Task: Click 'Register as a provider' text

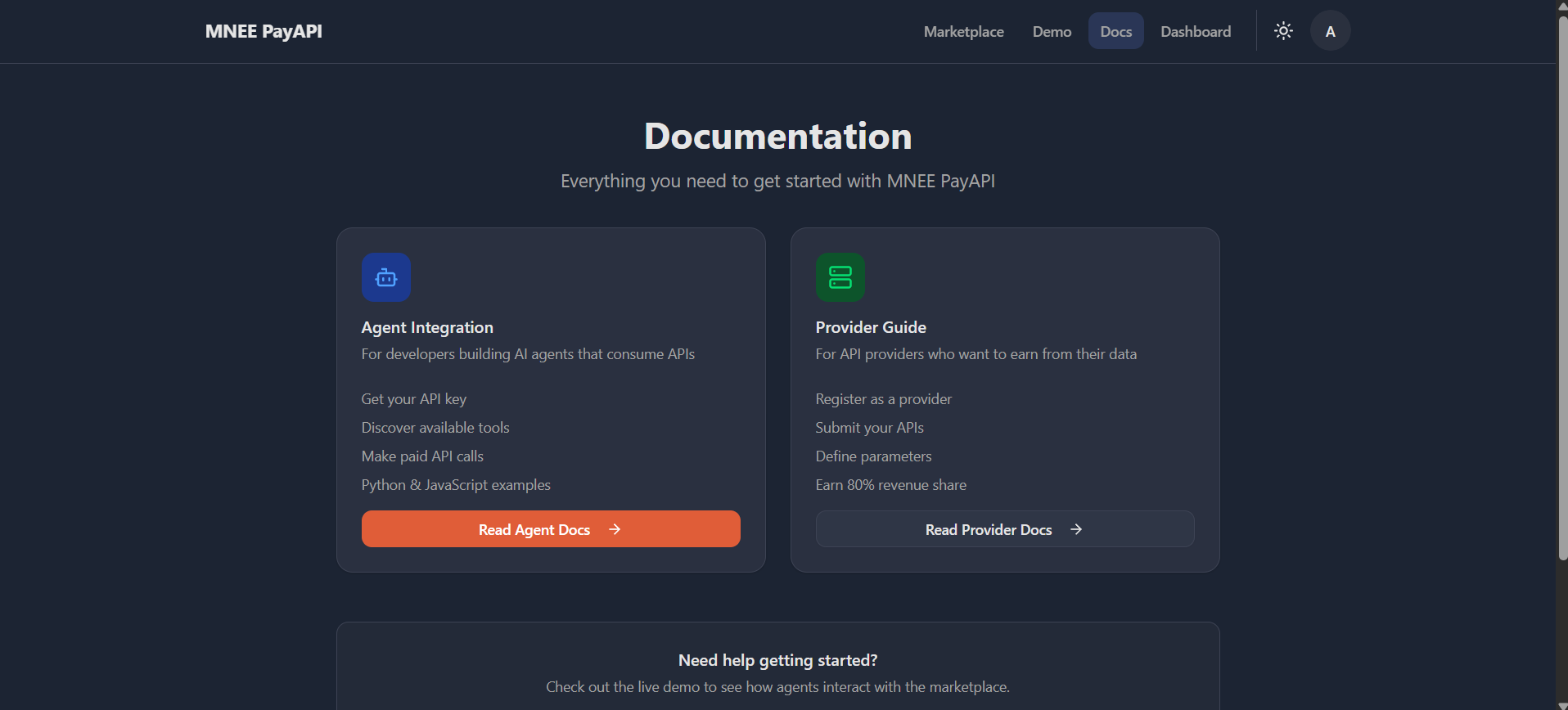Action: point(884,399)
